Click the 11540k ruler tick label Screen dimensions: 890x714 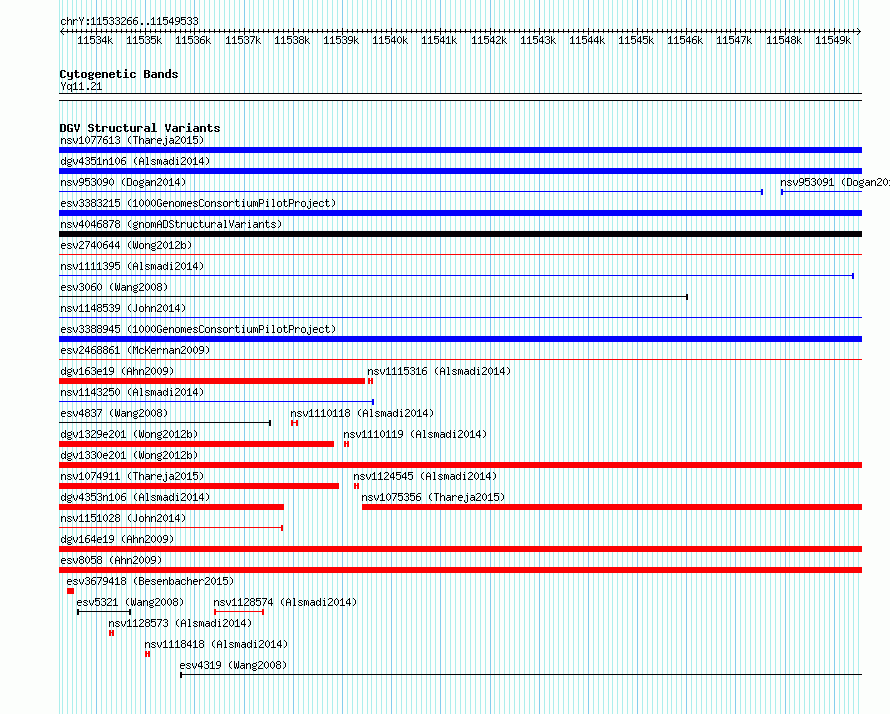390,40
